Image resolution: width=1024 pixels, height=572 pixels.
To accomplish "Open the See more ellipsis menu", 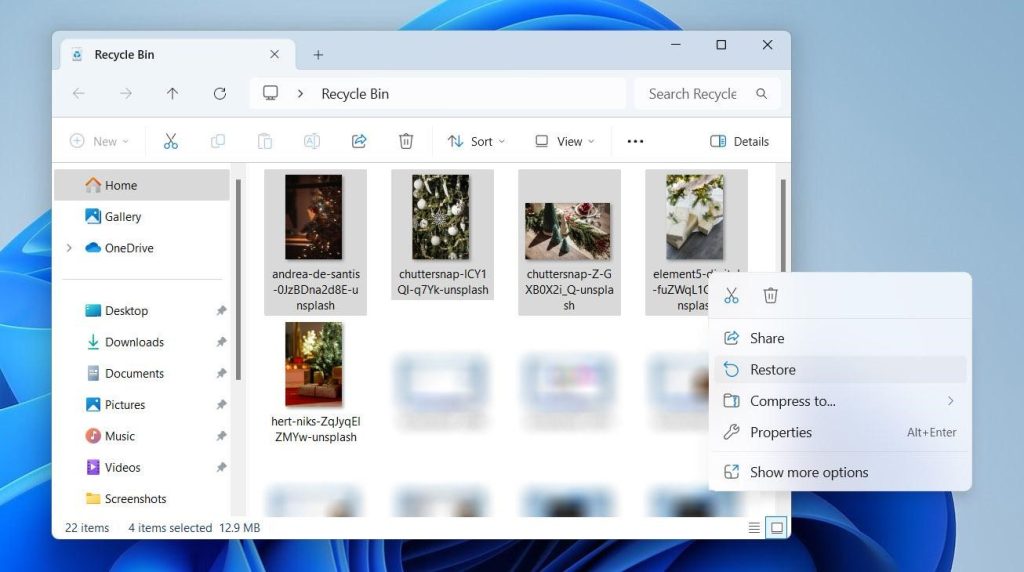I will tap(635, 141).
